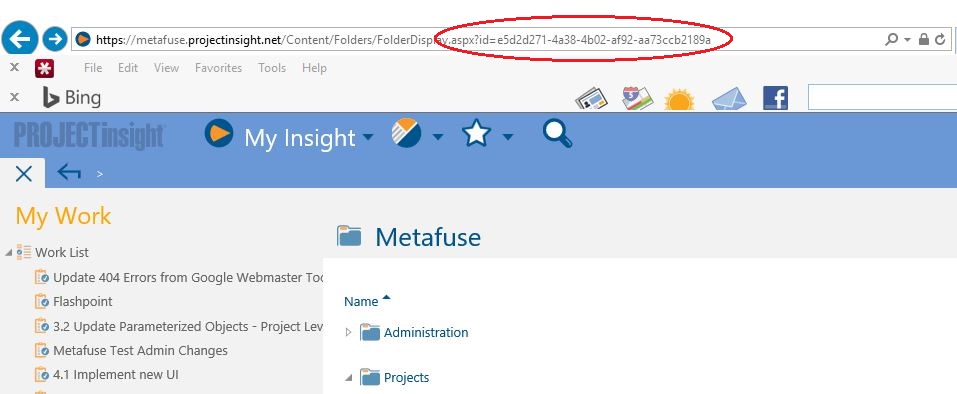Image resolution: width=957 pixels, height=394 pixels.
Task: Click the Administration folder icon
Action: coord(370,332)
